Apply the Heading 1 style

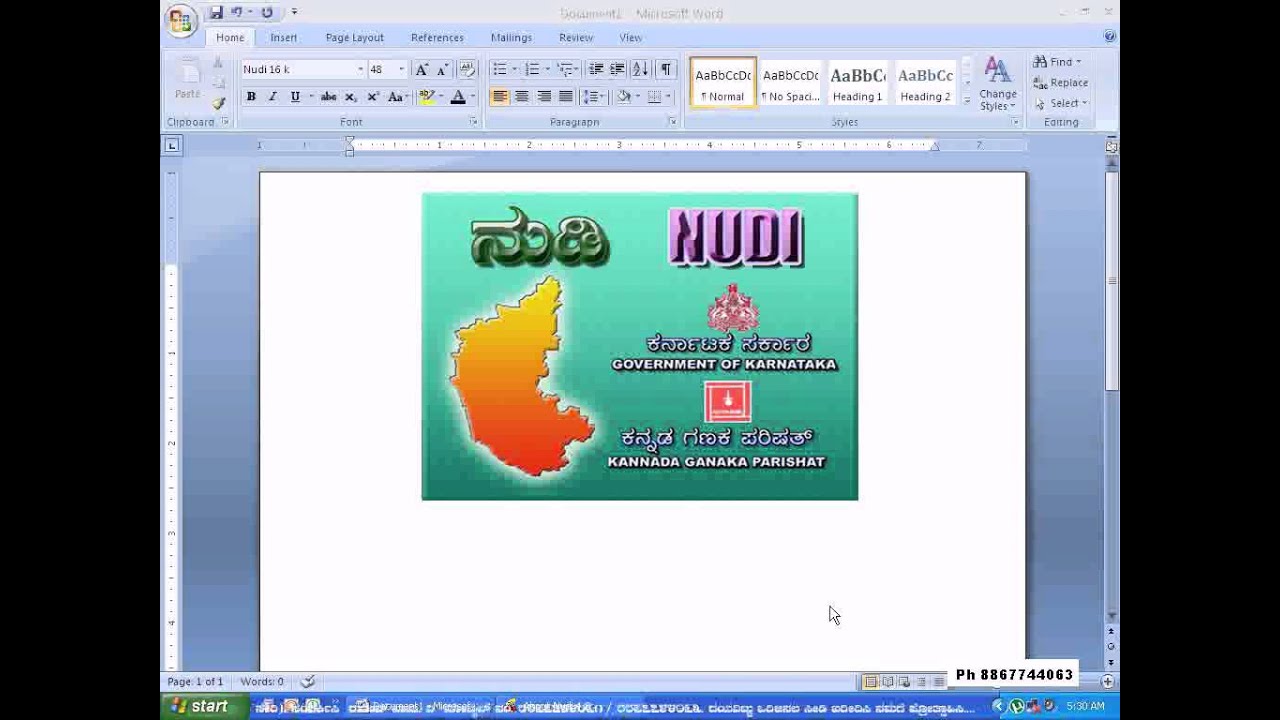click(x=857, y=82)
